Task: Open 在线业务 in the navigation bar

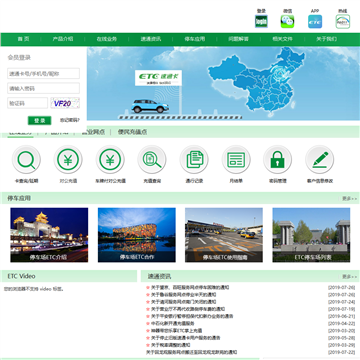Action: pyautogui.click(x=107, y=39)
